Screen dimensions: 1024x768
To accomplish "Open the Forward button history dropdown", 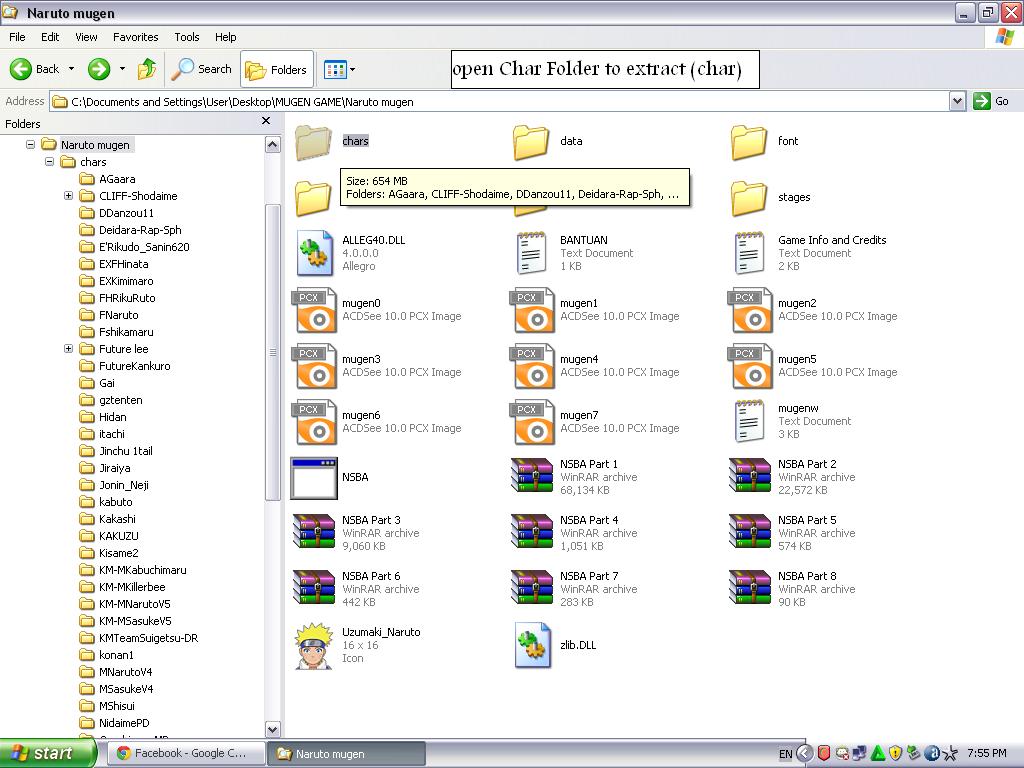I will 122,69.
